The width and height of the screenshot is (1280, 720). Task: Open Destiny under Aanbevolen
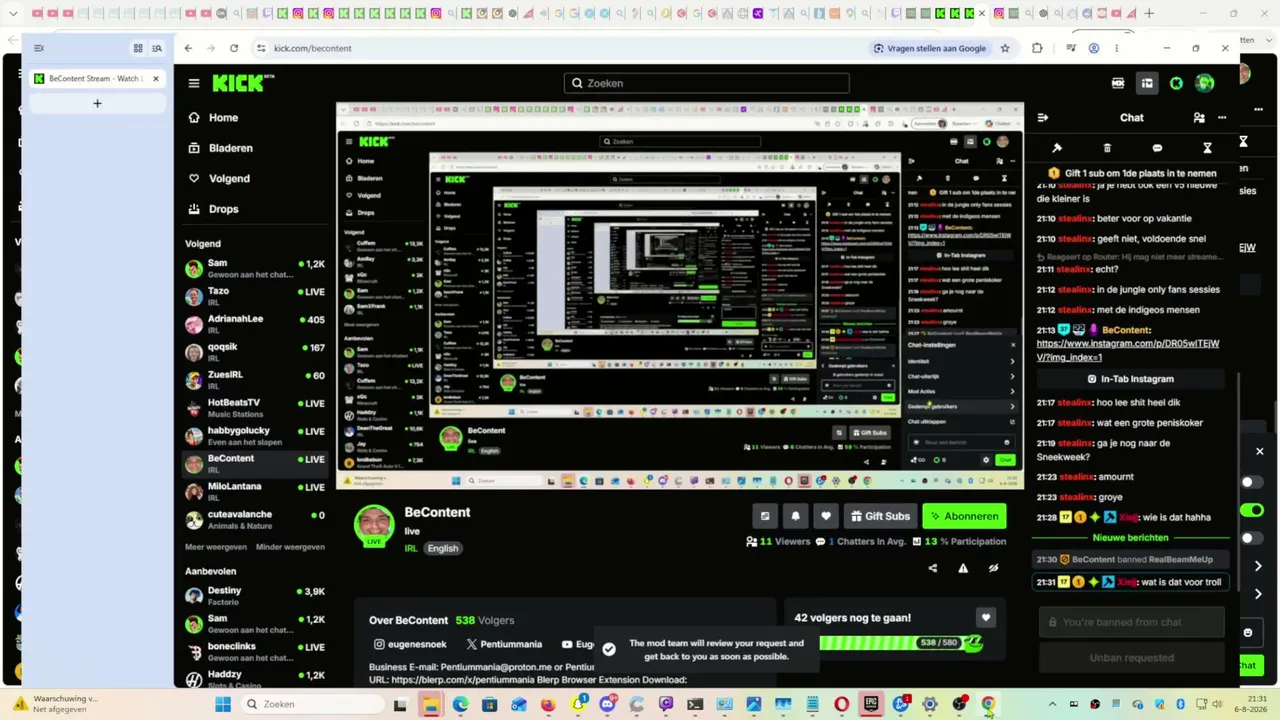coord(255,596)
